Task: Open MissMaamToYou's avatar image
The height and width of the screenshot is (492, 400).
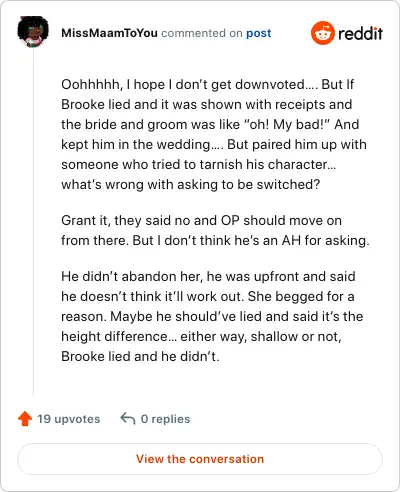Action: pyautogui.click(x=33, y=31)
